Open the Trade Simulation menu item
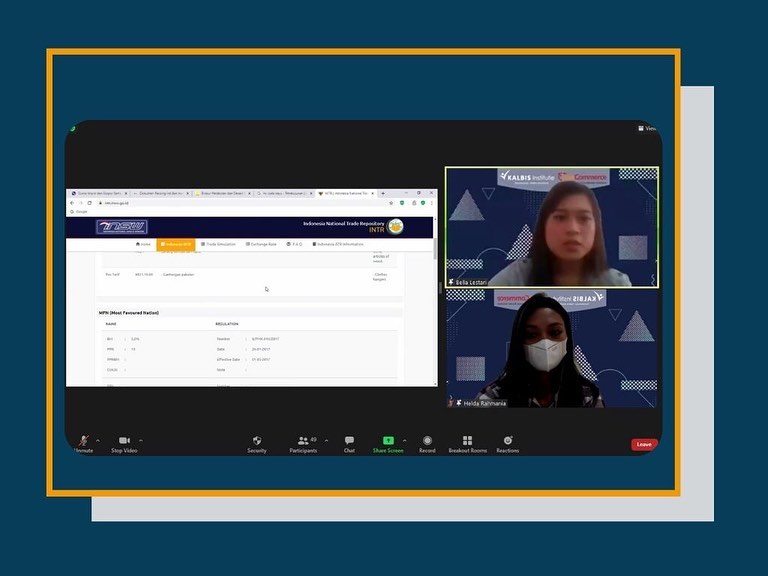 click(219, 244)
